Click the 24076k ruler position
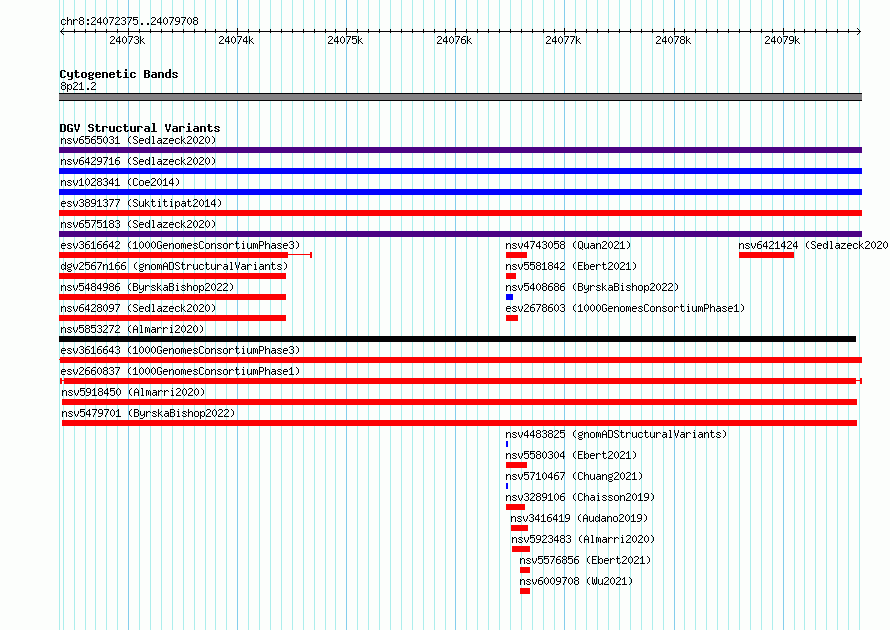 click(454, 40)
